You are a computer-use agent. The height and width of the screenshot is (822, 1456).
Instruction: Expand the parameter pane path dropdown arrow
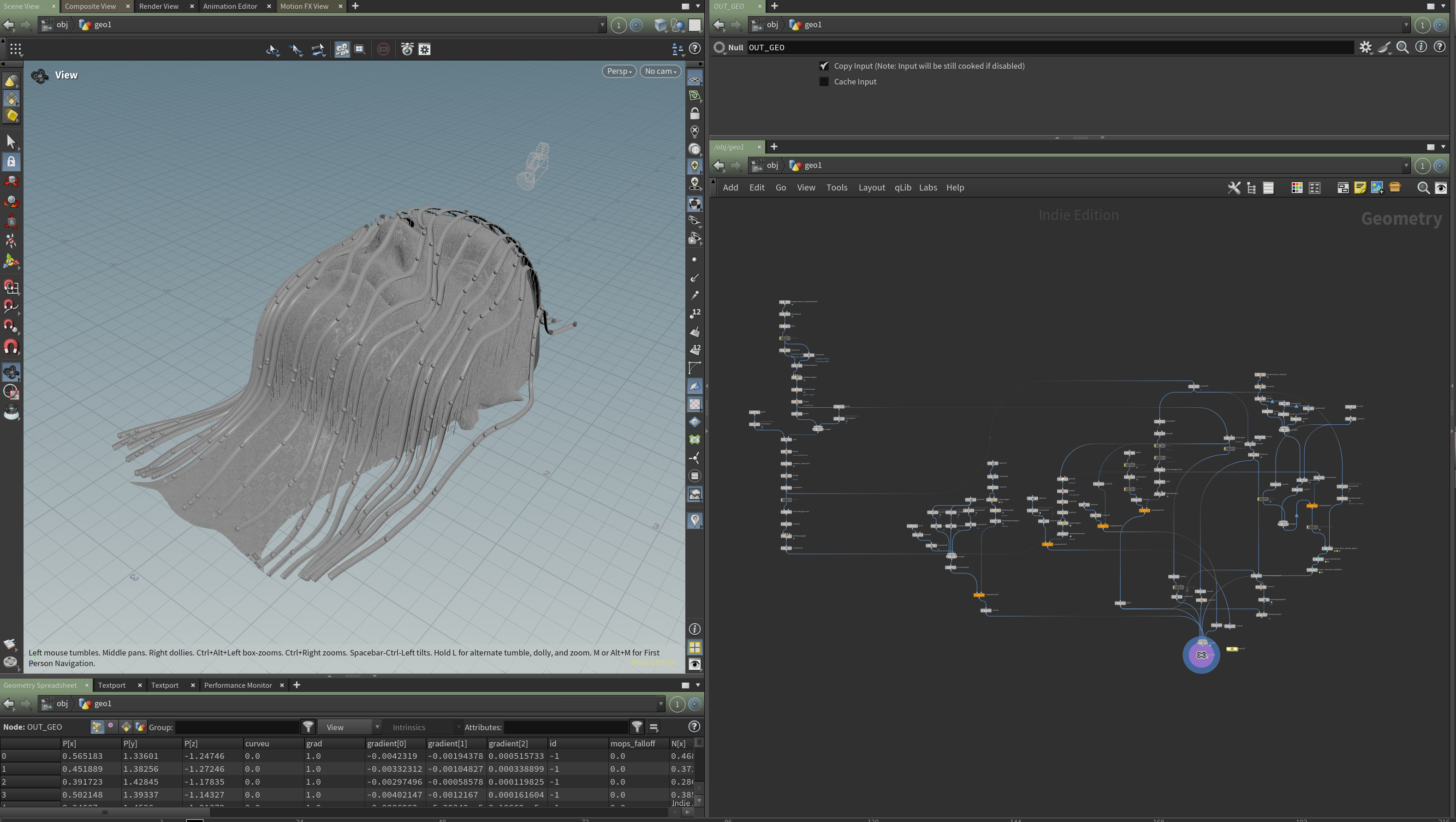(x=1406, y=25)
